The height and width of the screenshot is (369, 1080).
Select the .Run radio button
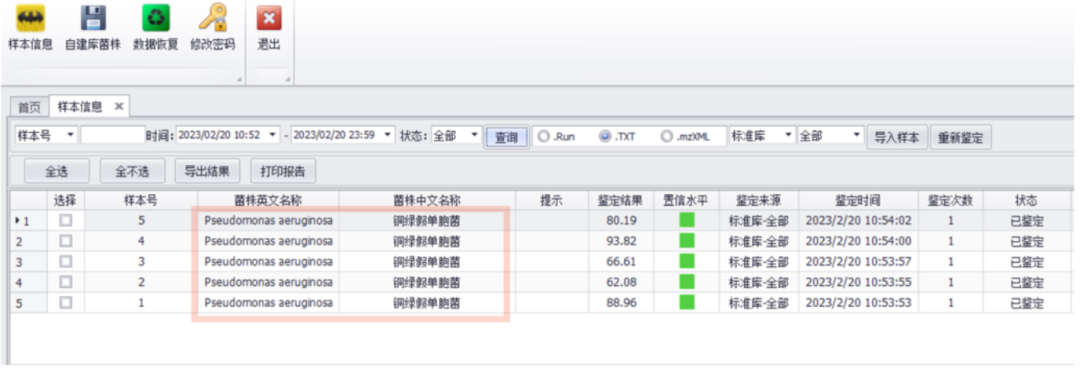pyautogui.click(x=543, y=136)
